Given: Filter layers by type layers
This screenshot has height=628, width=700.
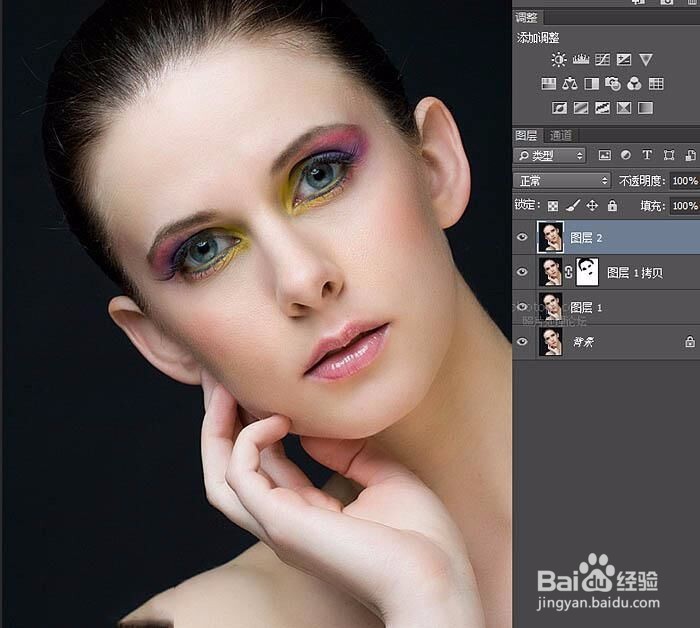Looking at the screenshot, I should pos(647,155).
